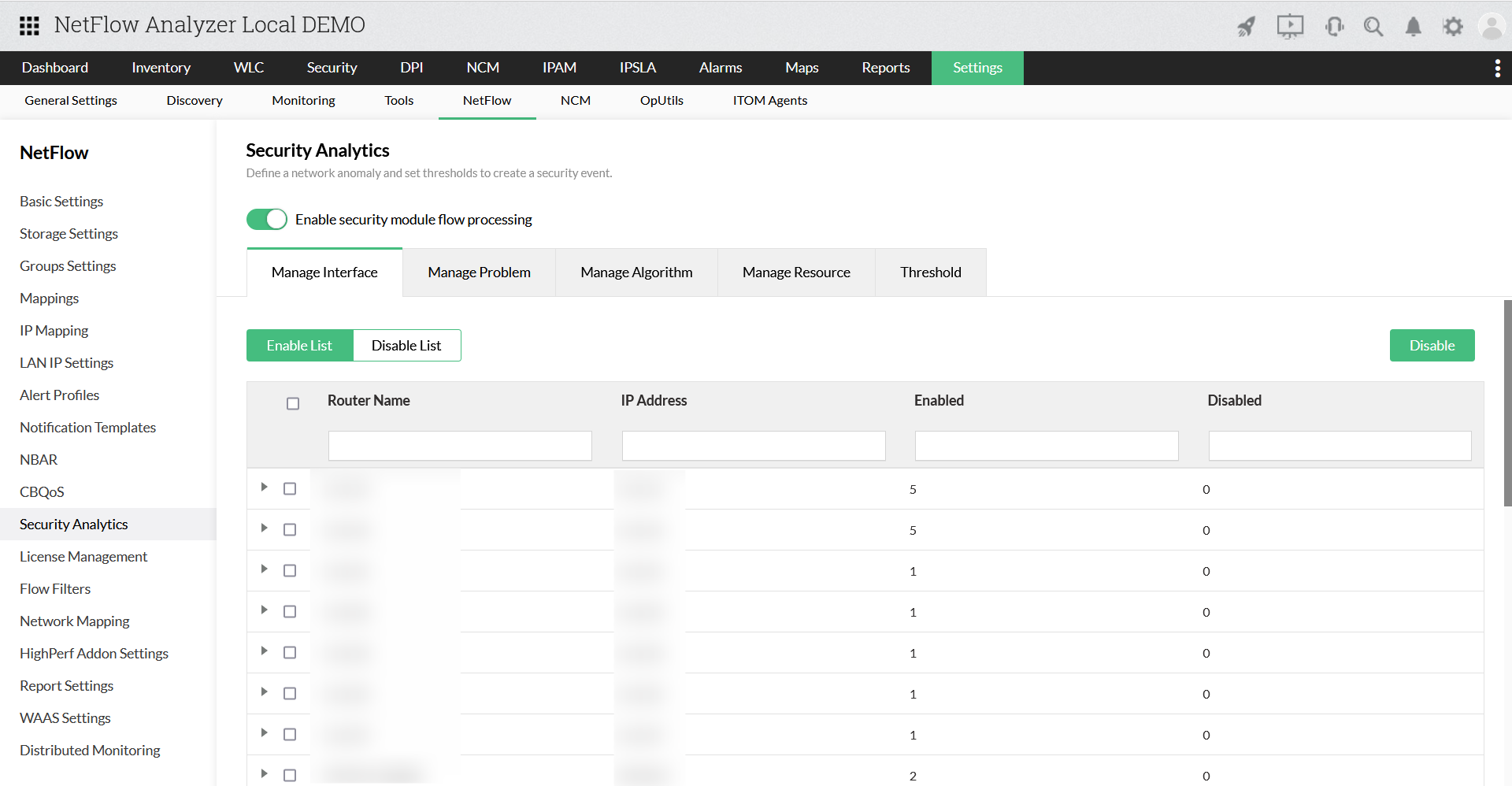This screenshot has width=1512, height=786.
Task: Switch to the Disable List view
Action: point(406,345)
